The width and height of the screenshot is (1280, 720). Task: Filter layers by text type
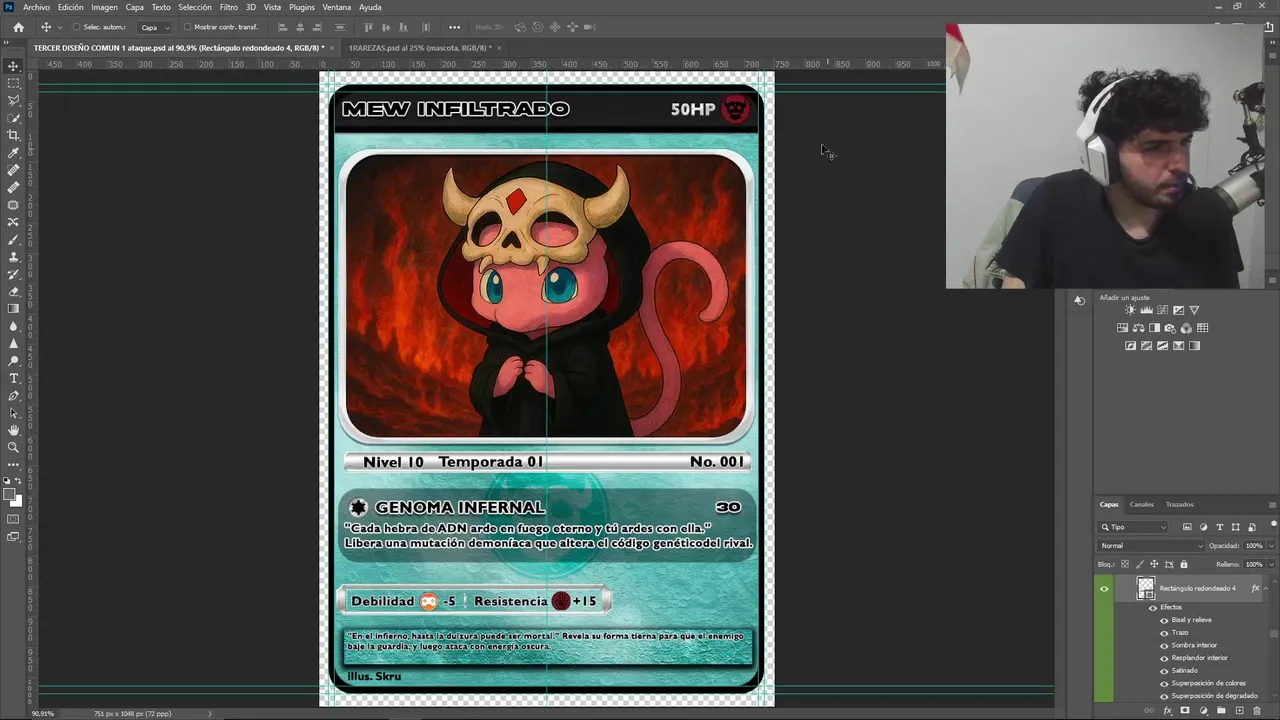click(x=1219, y=527)
